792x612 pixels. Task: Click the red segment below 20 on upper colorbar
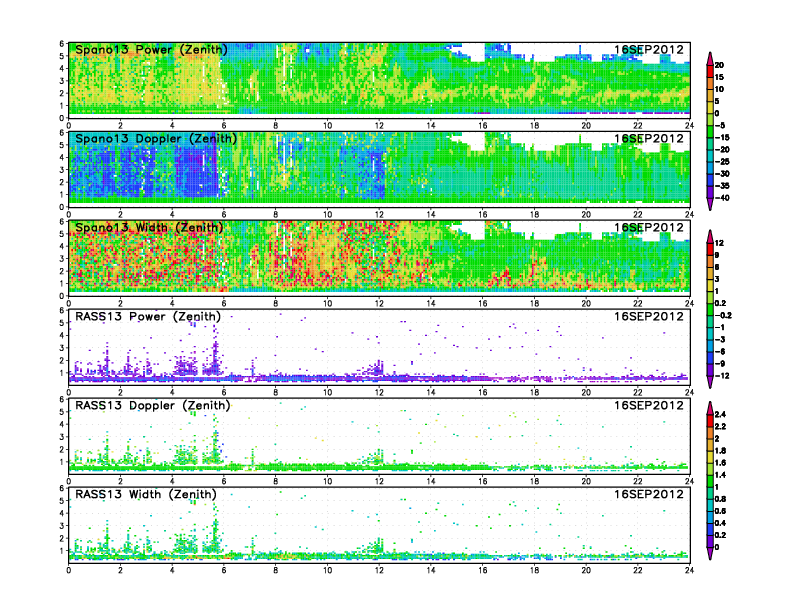710,71
